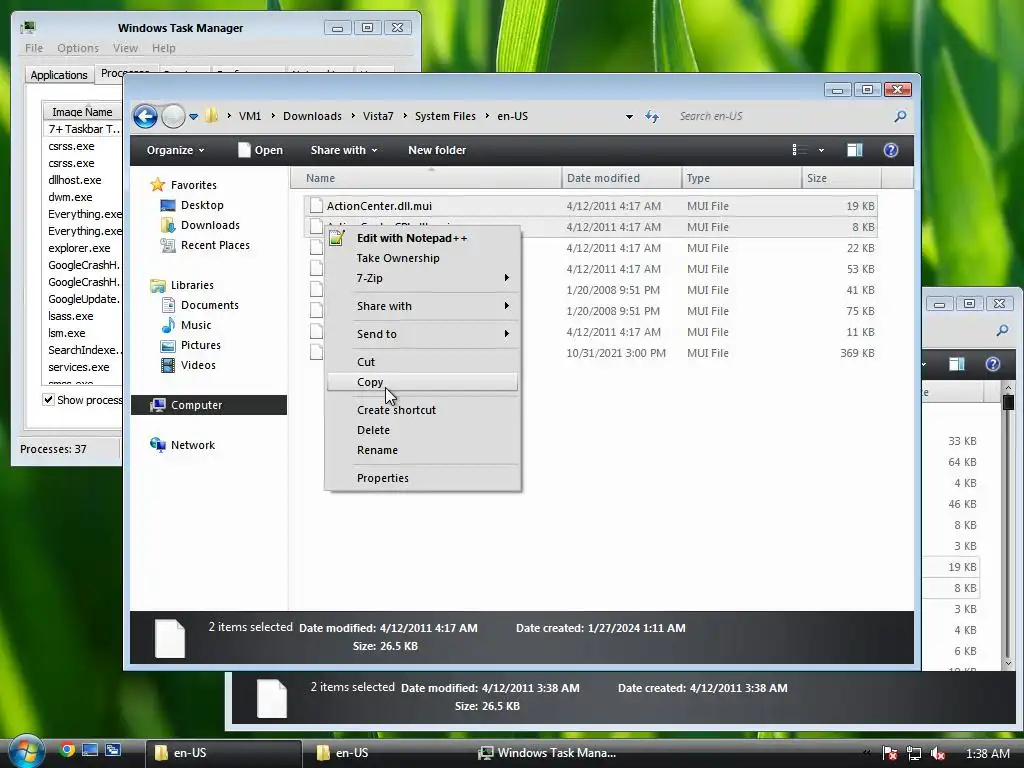Choose Copy from the context menu
Screen dimensions: 1024x768
(x=422, y=382)
